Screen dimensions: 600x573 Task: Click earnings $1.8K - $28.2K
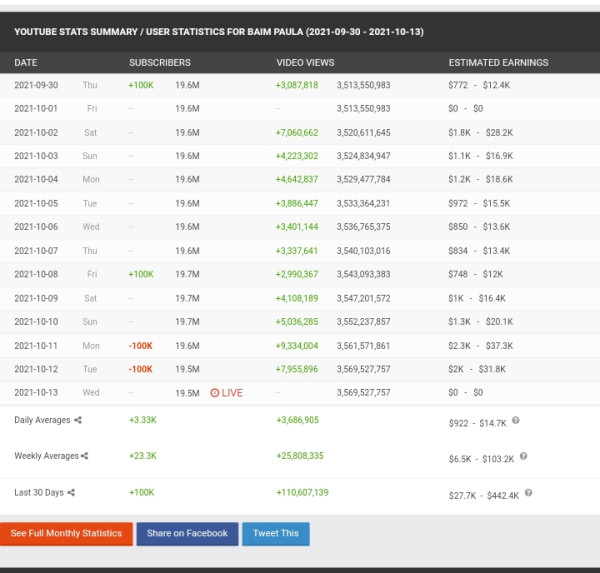481,132
